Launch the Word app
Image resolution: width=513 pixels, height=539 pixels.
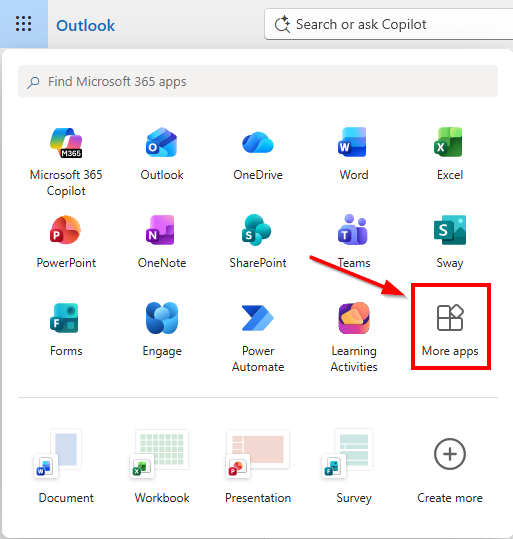[354, 154]
